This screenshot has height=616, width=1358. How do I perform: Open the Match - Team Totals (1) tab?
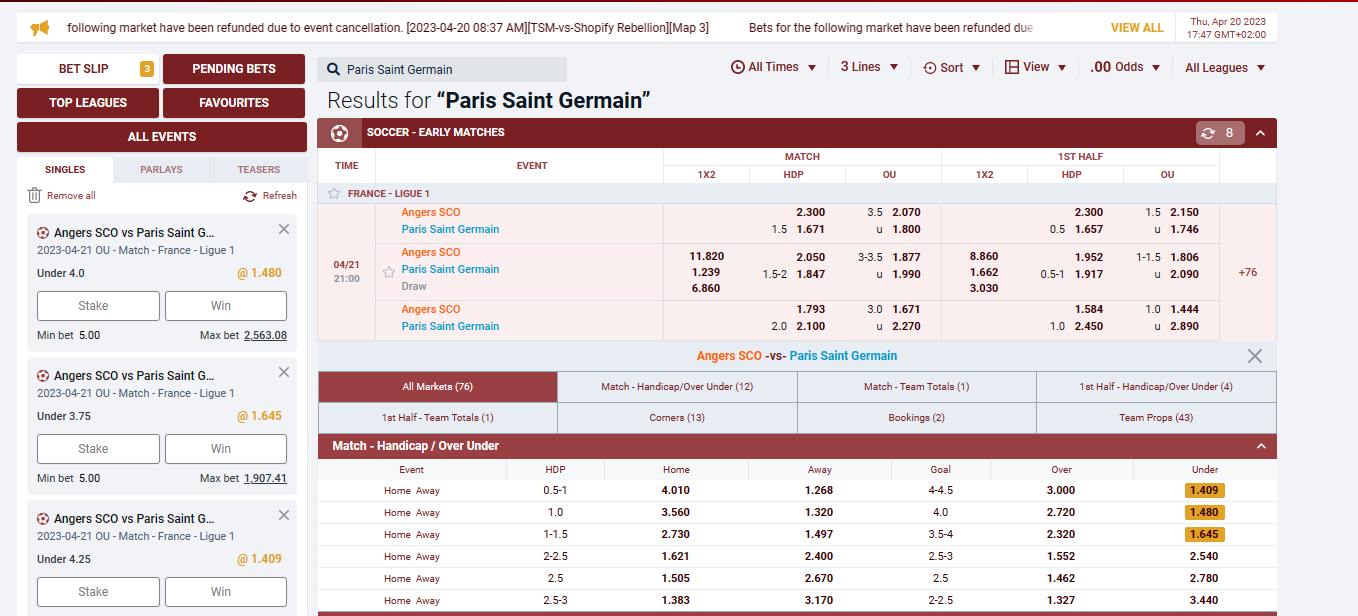point(917,387)
